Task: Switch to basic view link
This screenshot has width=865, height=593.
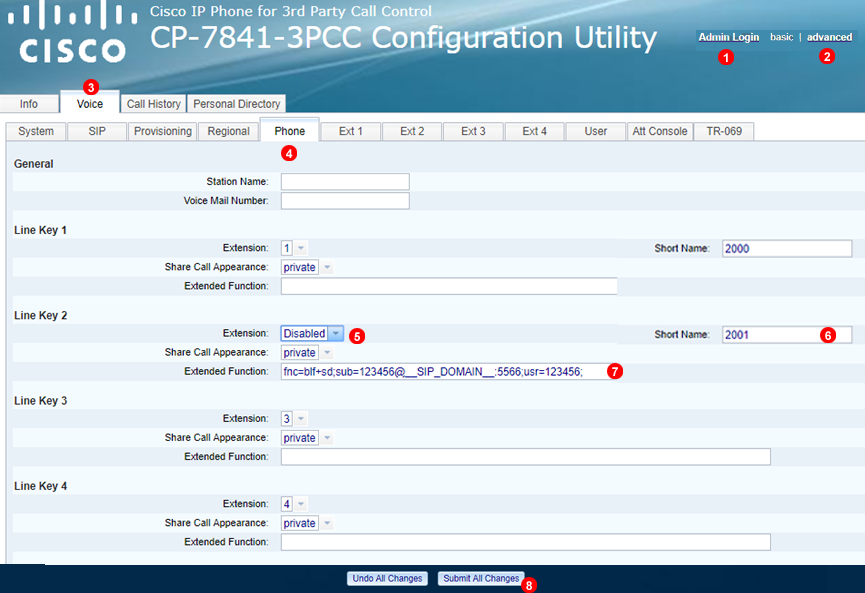Action: click(x=781, y=37)
